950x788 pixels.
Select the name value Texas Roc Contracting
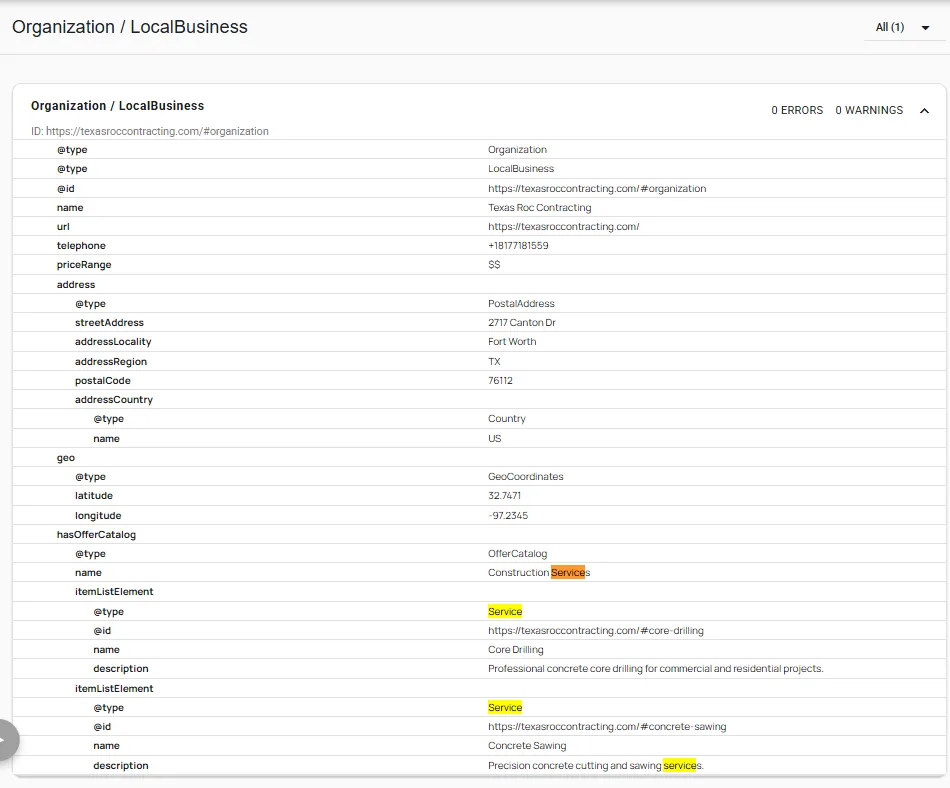(539, 208)
